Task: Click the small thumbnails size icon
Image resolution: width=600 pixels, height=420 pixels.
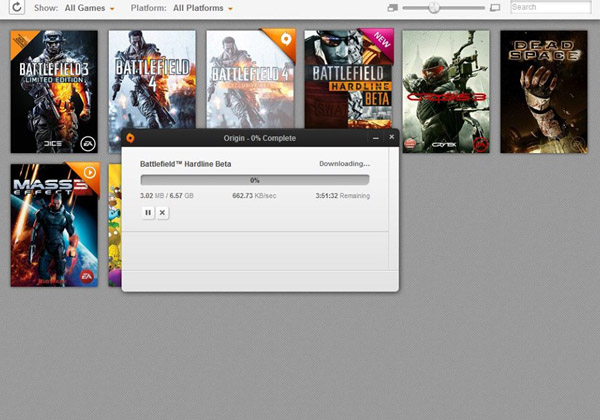Action: point(392,8)
